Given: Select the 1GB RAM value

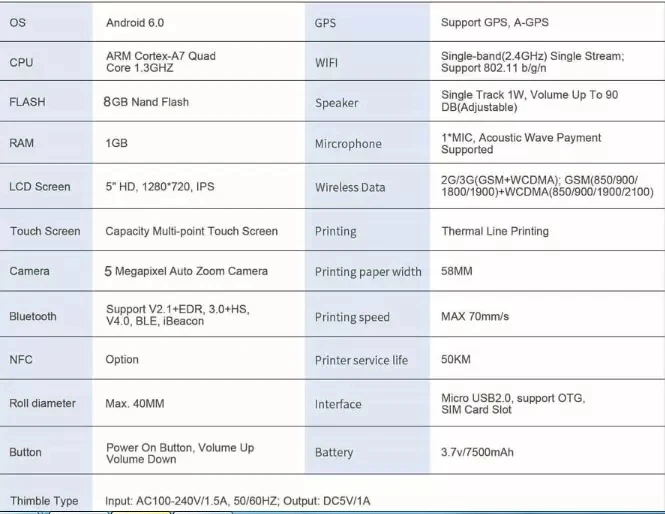Looking at the screenshot, I should pyautogui.click(x=116, y=144).
